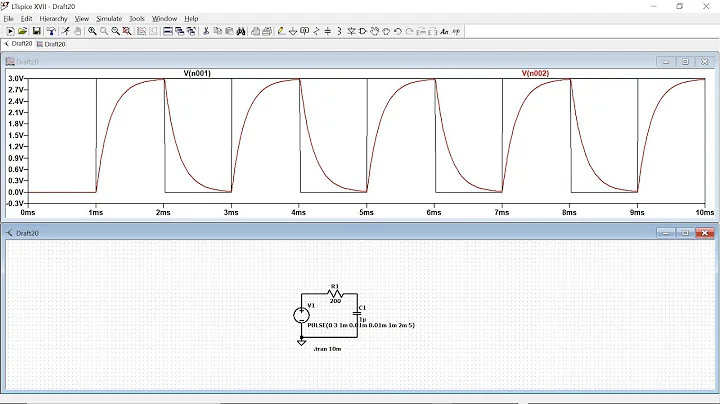Open Print Setup icon
The width and height of the screenshot is (720, 404).
click(267, 31)
